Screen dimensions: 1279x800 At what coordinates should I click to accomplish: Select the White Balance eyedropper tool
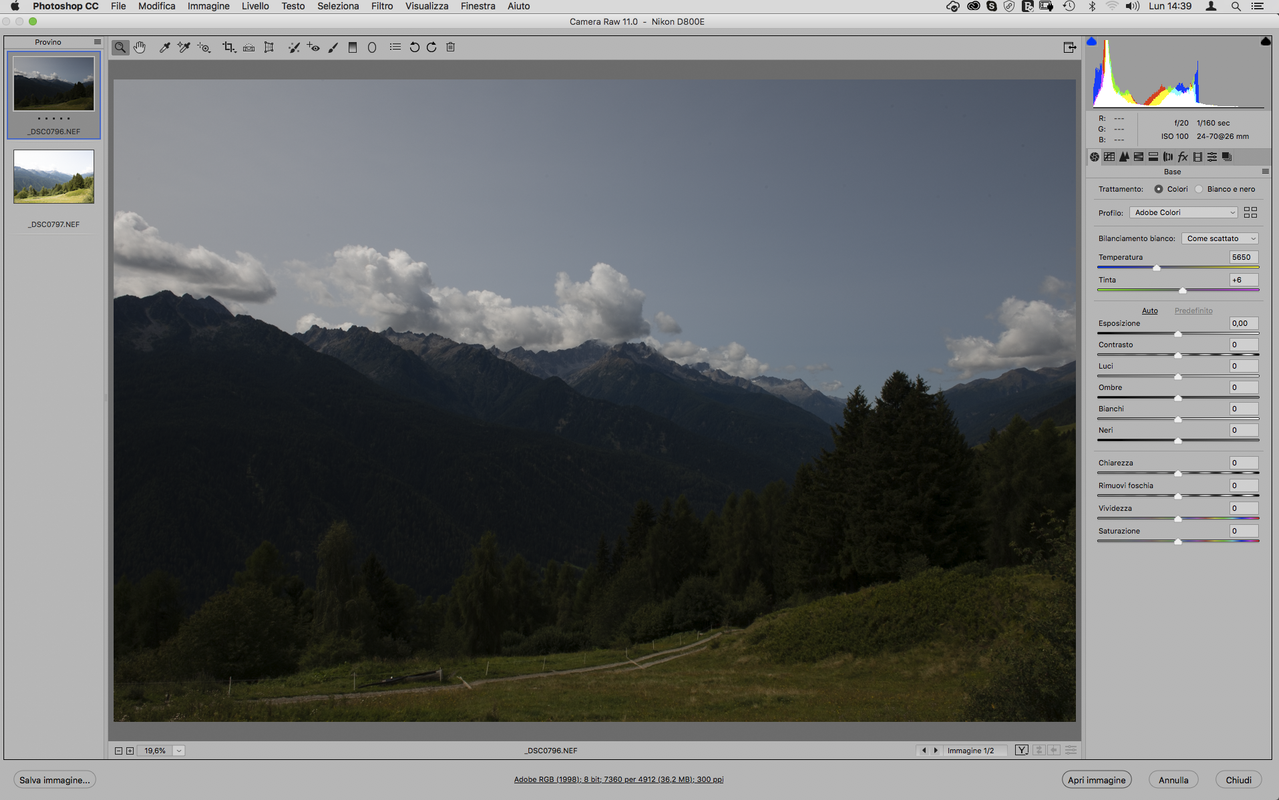(x=165, y=47)
